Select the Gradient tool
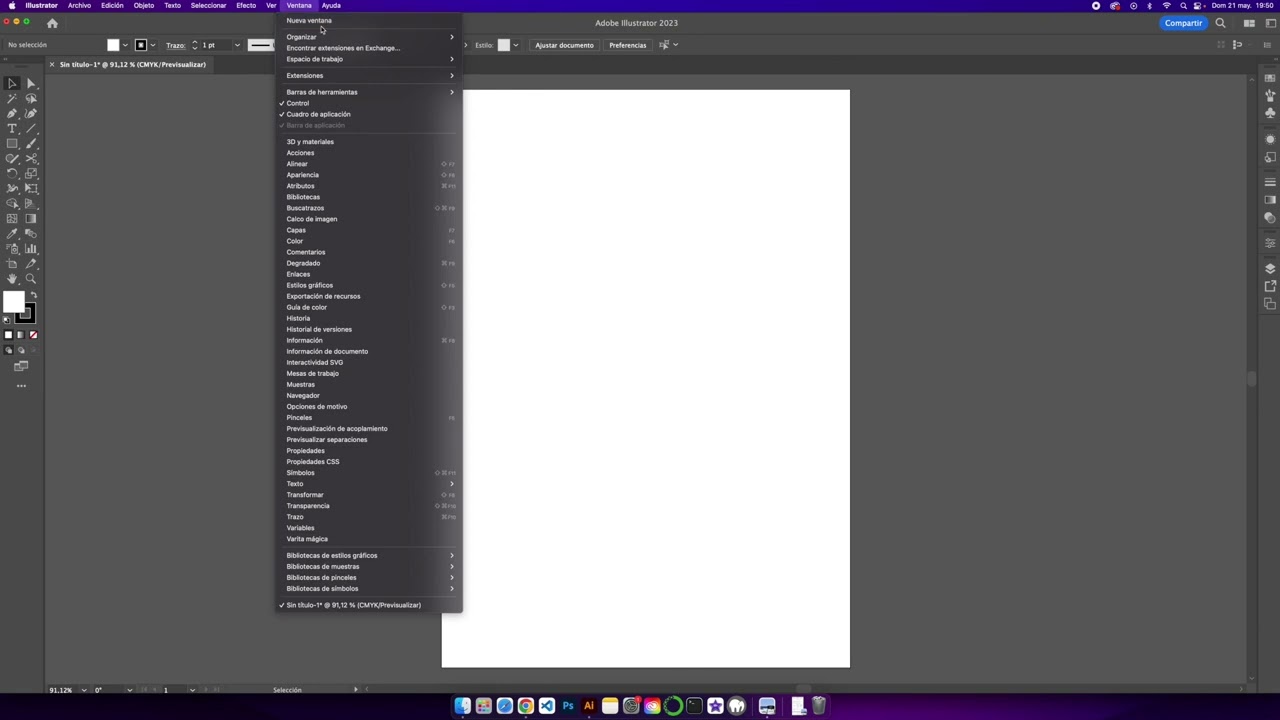The height and width of the screenshot is (720, 1280). click(31, 218)
